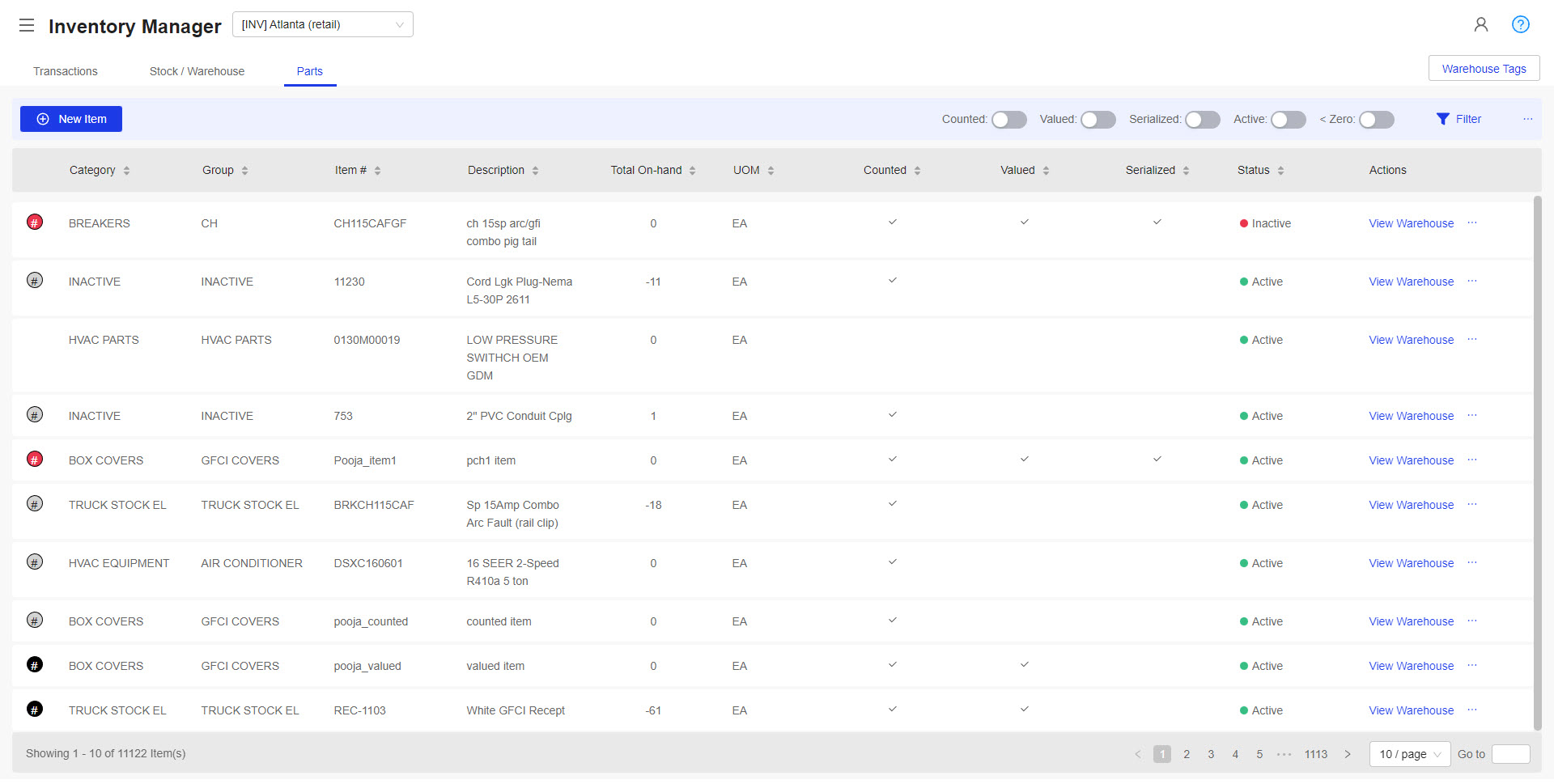This screenshot has width=1554, height=784.
Task: Go to page 4
Action: [1235, 754]
